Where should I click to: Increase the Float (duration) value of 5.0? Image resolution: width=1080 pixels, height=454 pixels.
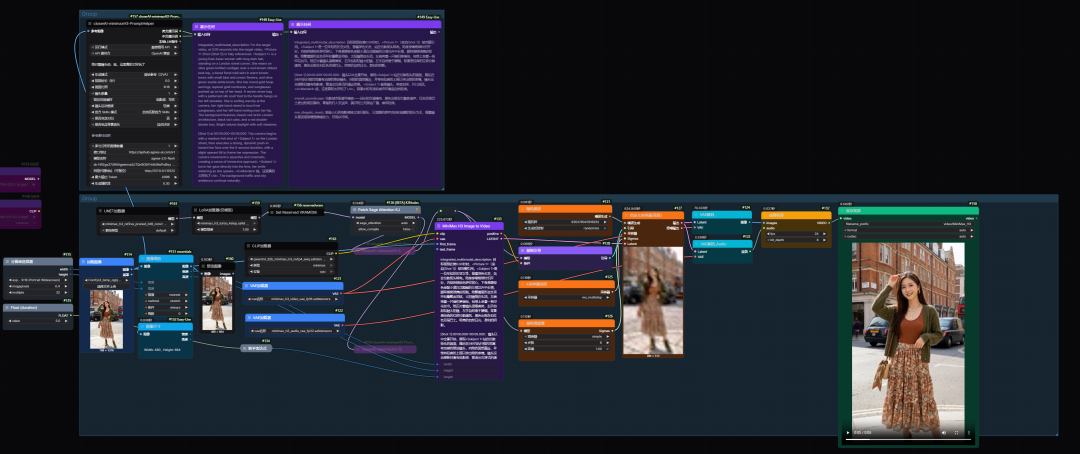(67, 320)
